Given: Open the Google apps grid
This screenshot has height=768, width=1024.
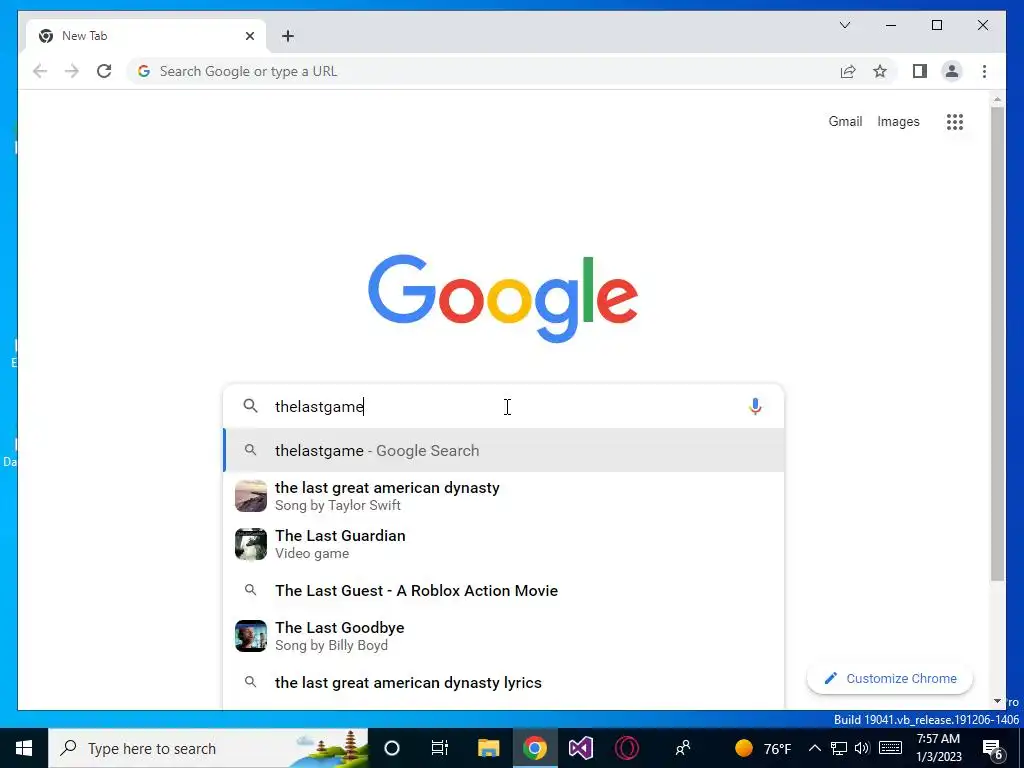Looking at the screenshot, I should click(x=955, y=121).
